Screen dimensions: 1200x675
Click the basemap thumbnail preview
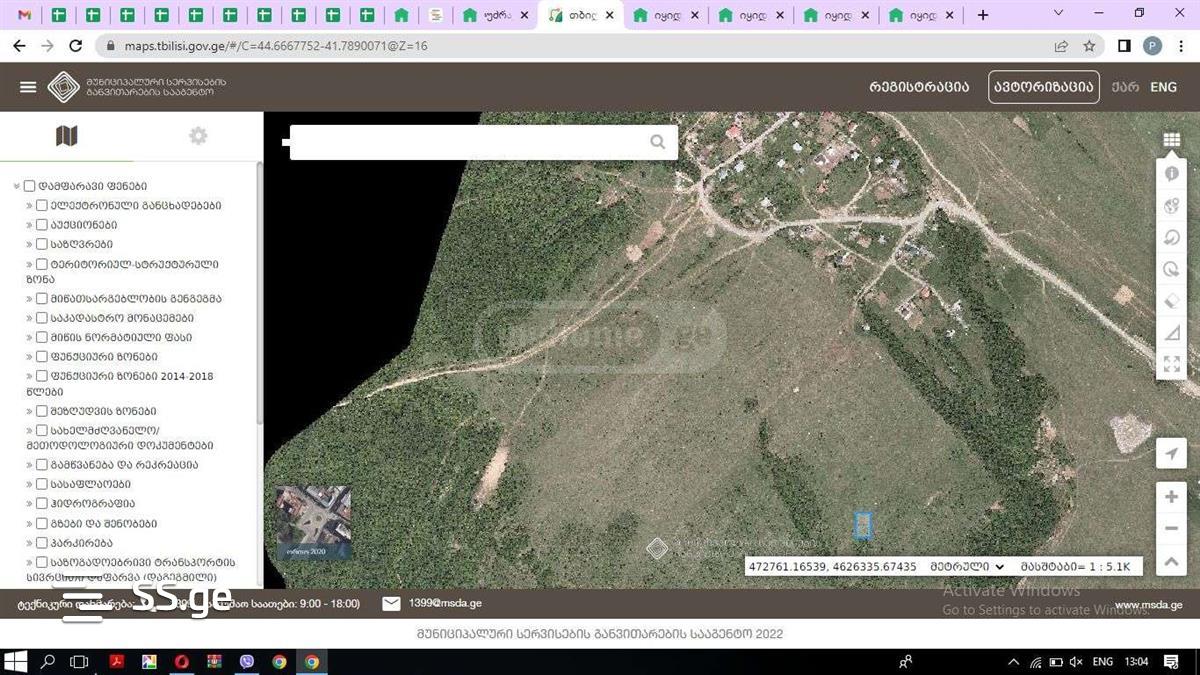[313, 523]
